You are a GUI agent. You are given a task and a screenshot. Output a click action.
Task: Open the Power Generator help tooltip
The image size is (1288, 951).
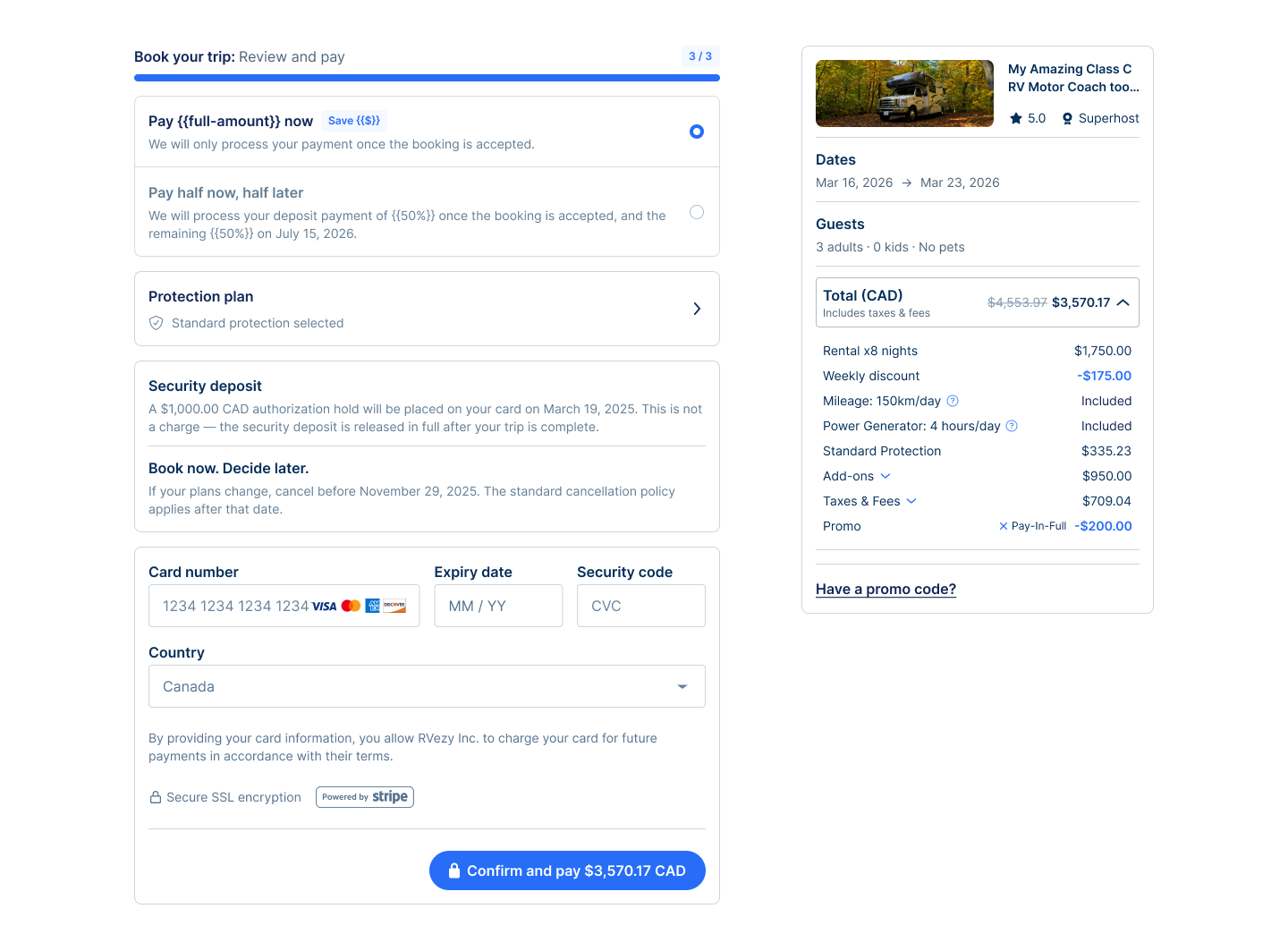pyautogui.click(x=1012, y=426)
